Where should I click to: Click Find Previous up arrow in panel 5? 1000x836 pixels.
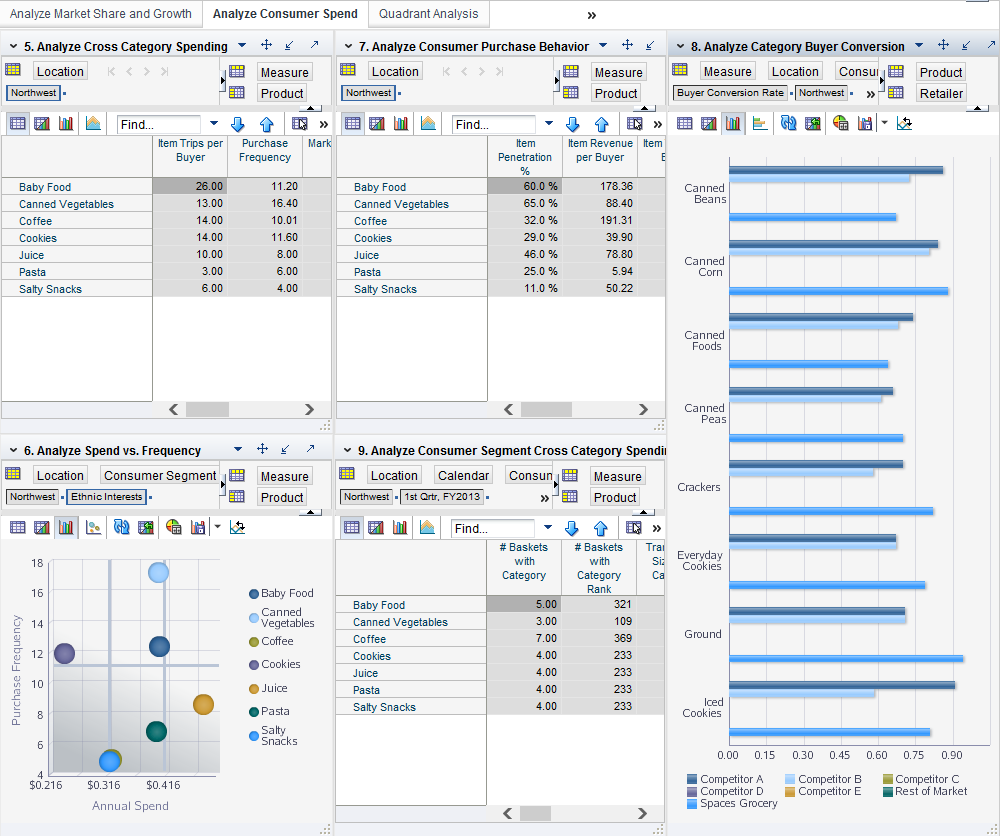coord(267,124)
